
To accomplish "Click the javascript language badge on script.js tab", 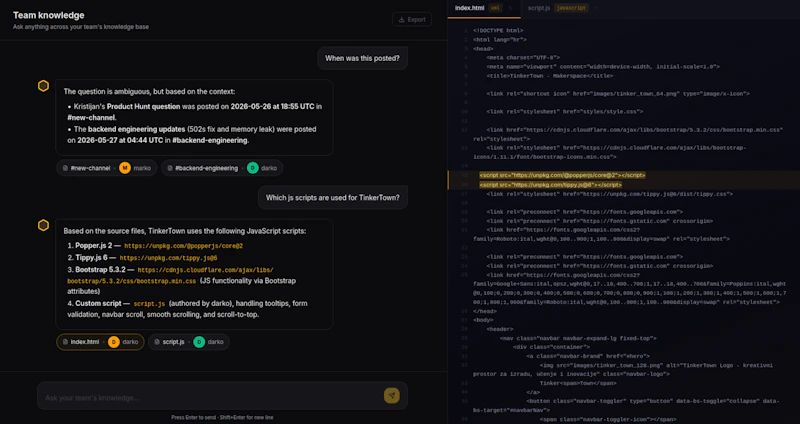I will 571,8.
